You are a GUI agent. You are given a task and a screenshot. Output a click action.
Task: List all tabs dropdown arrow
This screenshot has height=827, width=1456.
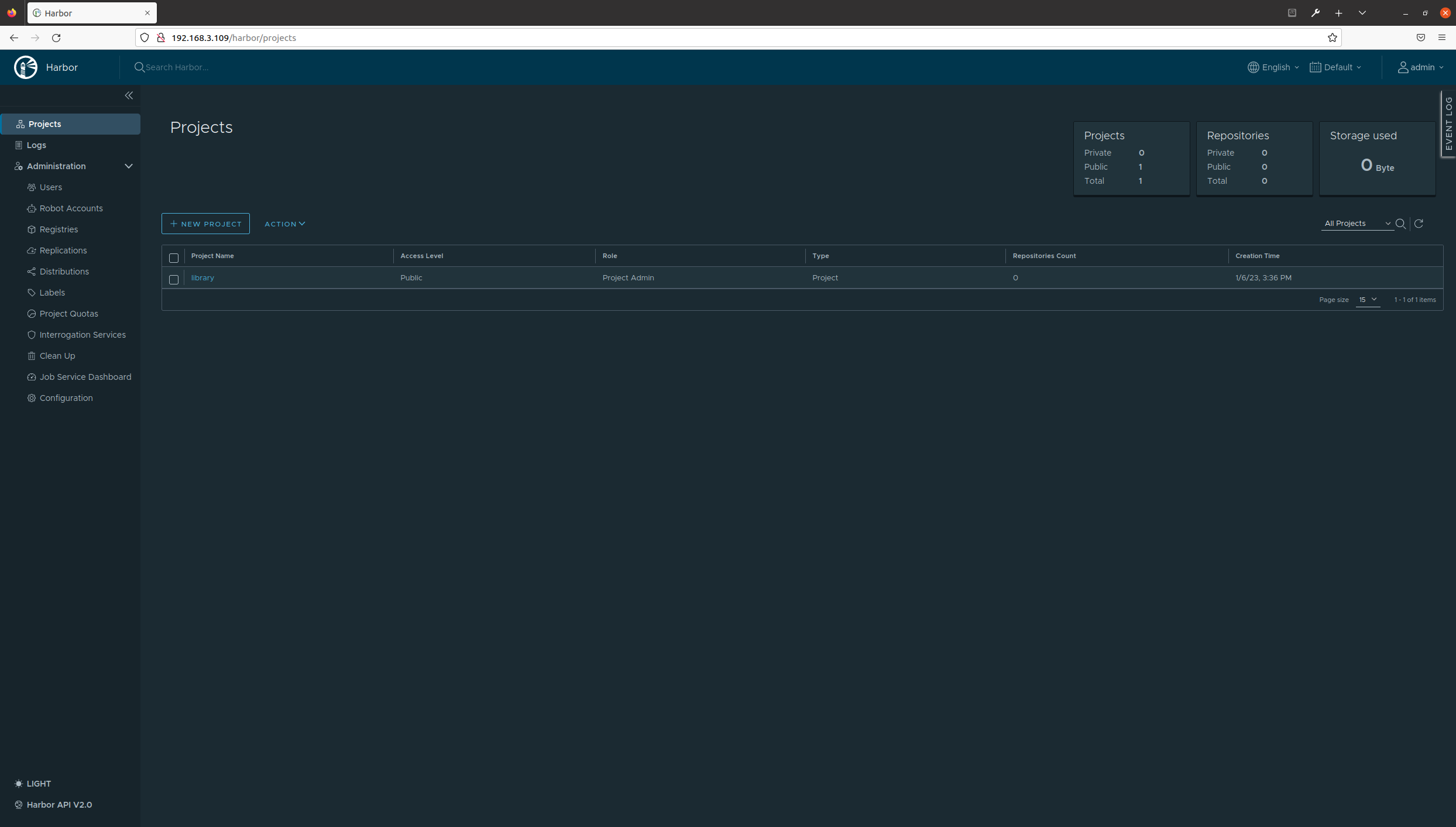pos(1362,13)
